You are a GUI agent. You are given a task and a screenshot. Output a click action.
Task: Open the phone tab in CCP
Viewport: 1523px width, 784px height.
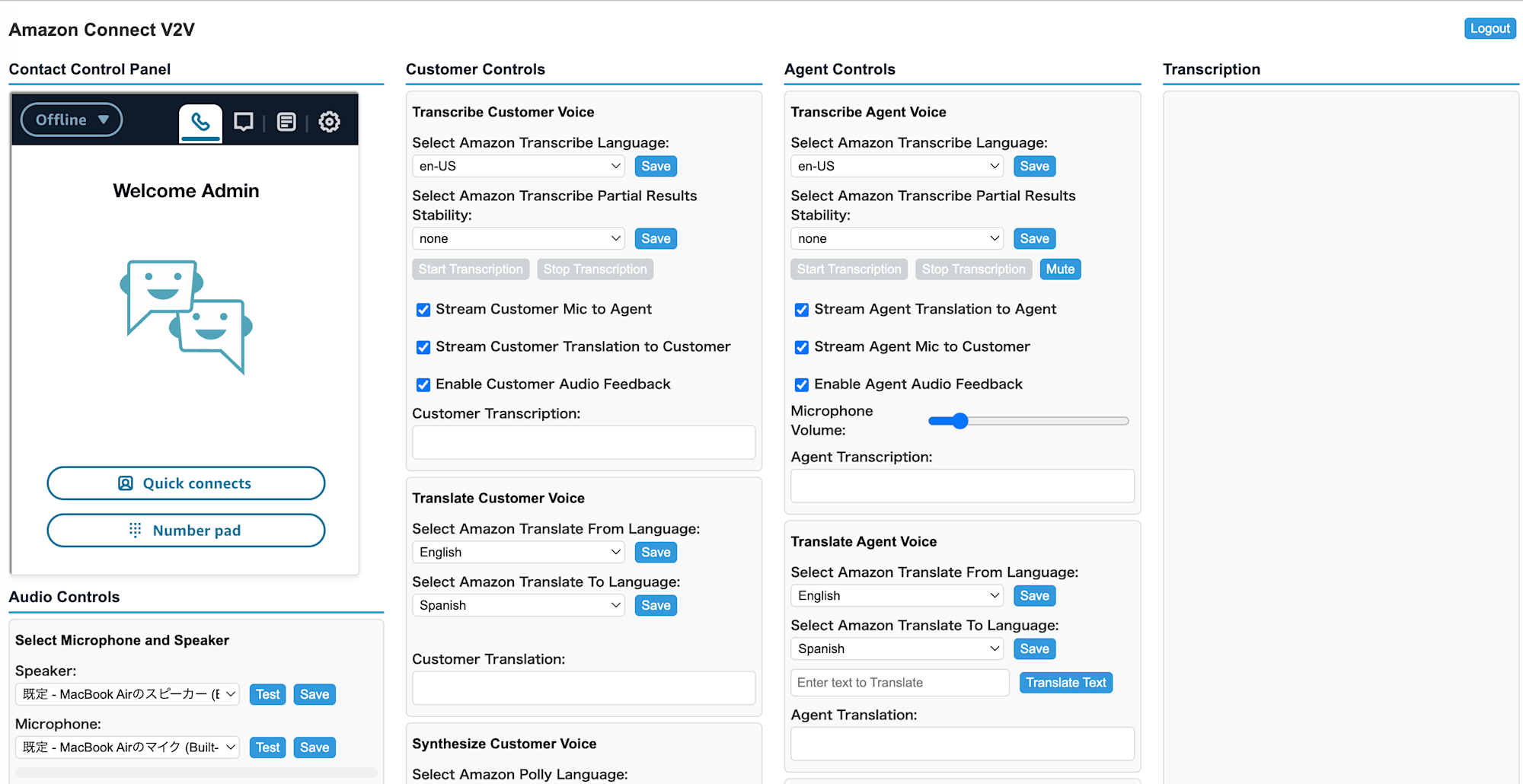(200, 122)
